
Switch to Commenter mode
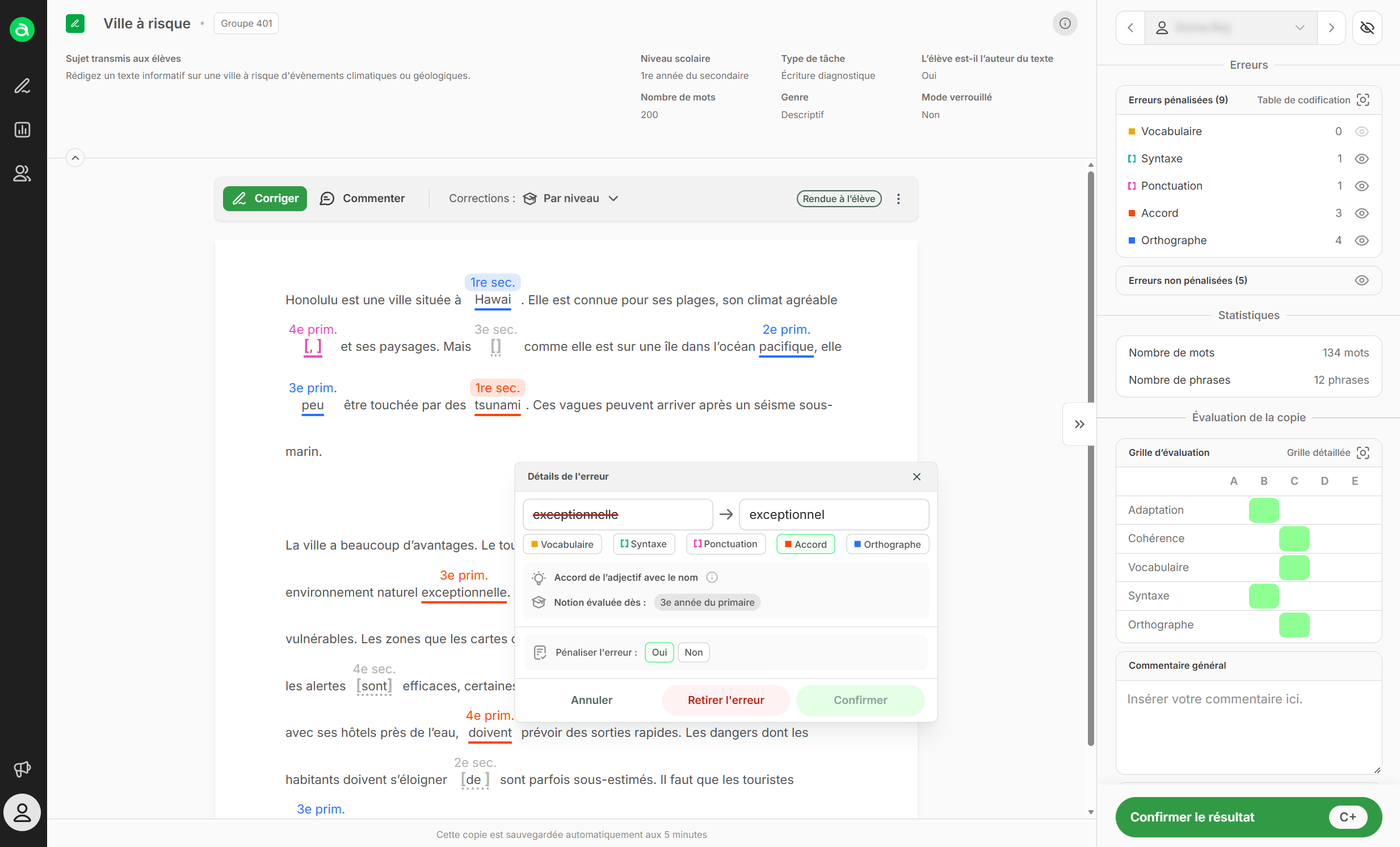coord(363,198)
